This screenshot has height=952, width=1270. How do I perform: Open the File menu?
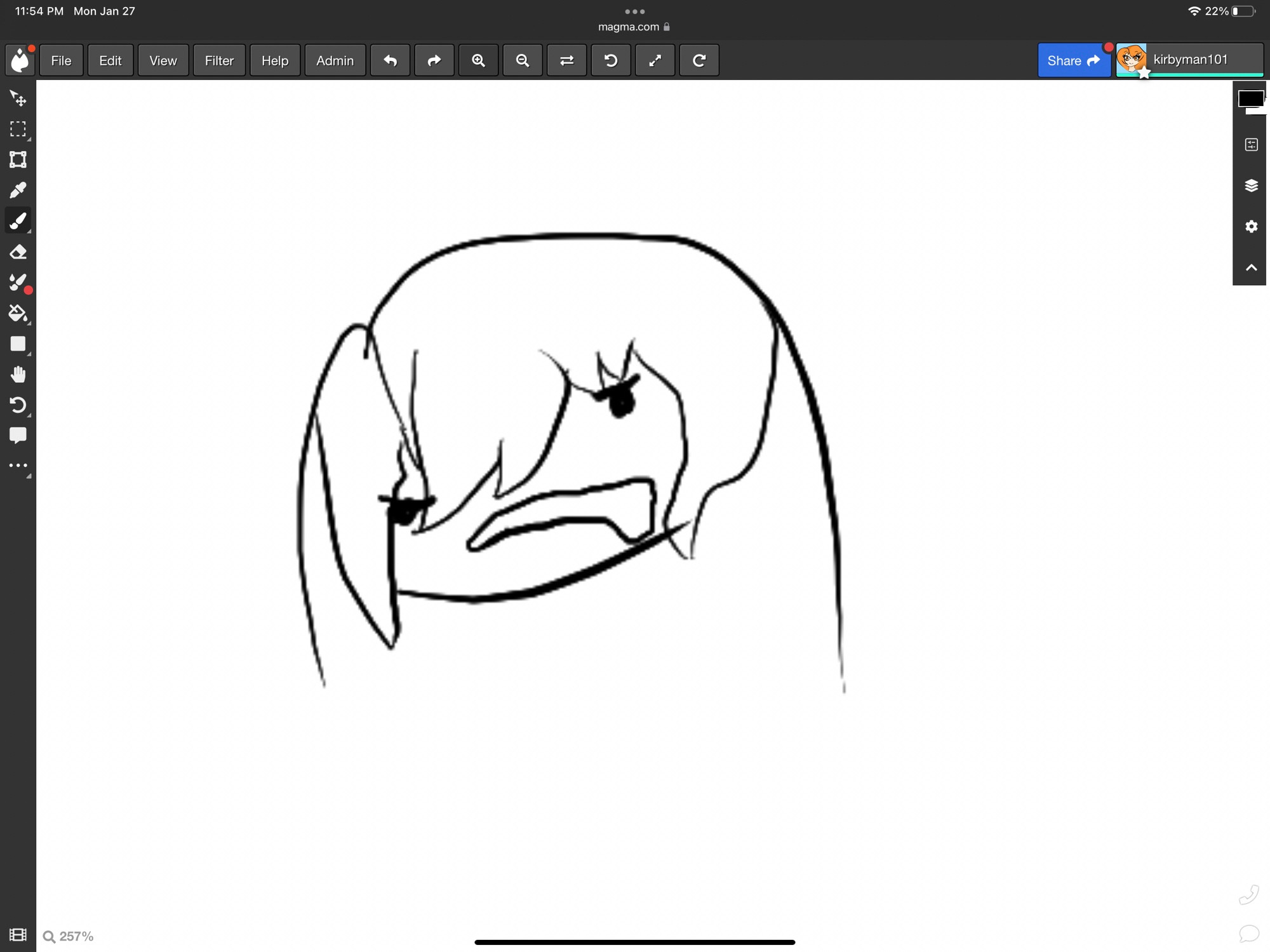point(61,60)
